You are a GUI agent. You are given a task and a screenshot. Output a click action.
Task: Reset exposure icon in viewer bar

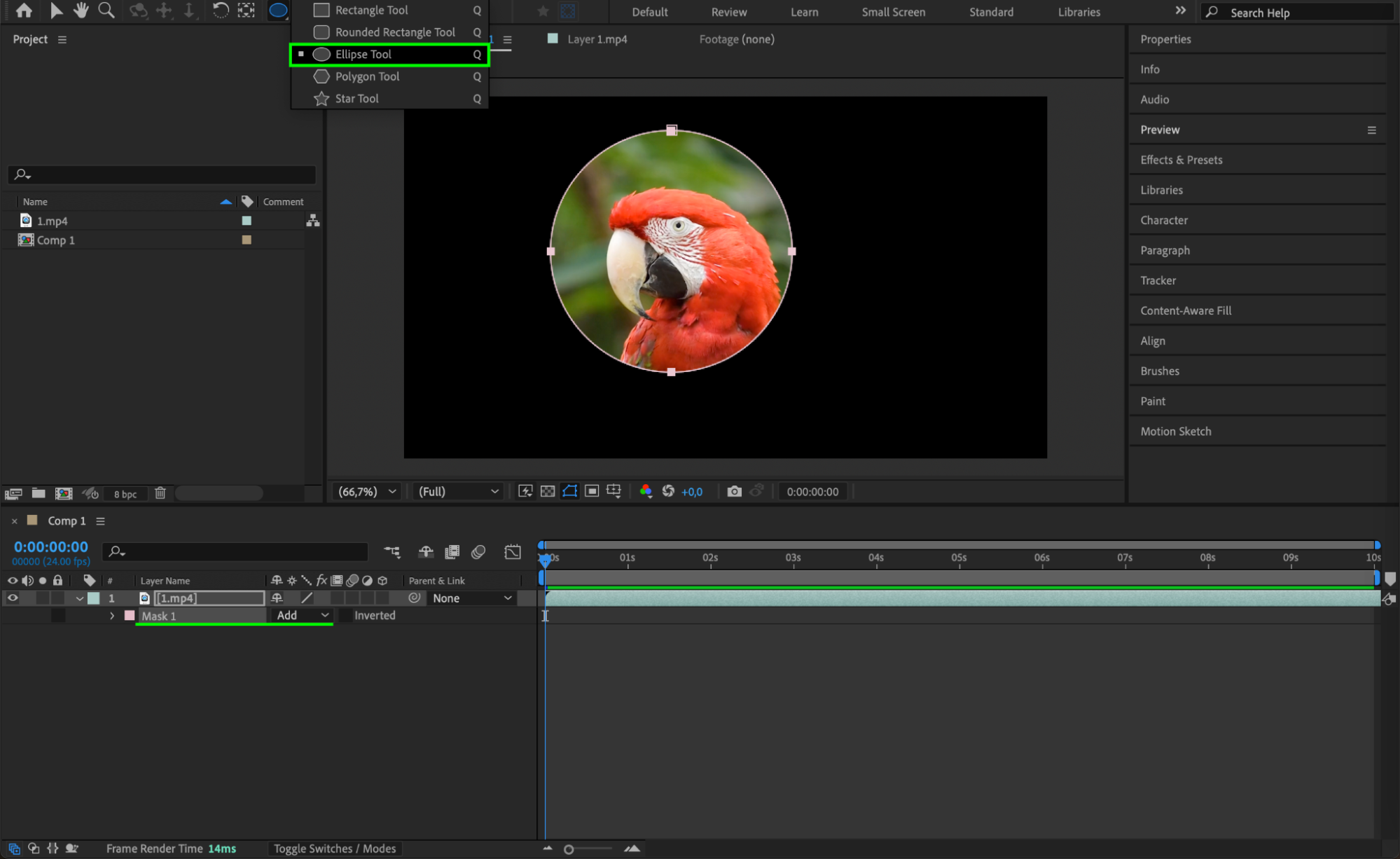click(x=668, y=491)
